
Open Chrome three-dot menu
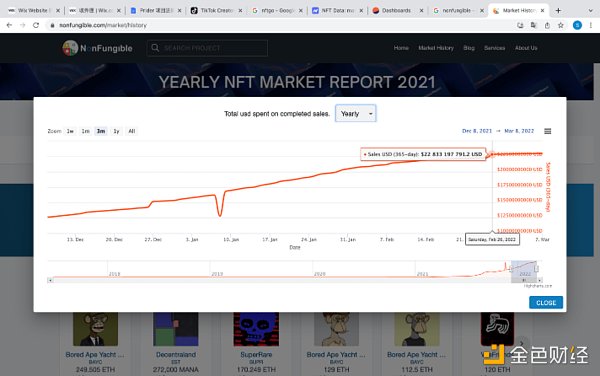[591, 25]
